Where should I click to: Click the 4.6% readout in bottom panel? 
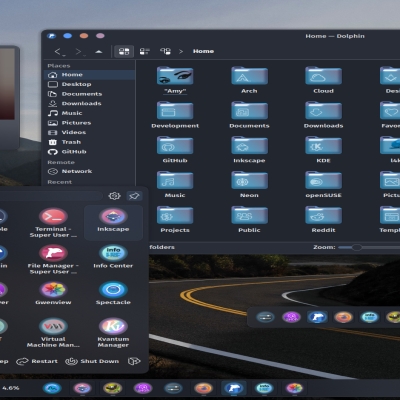(10, 388)
